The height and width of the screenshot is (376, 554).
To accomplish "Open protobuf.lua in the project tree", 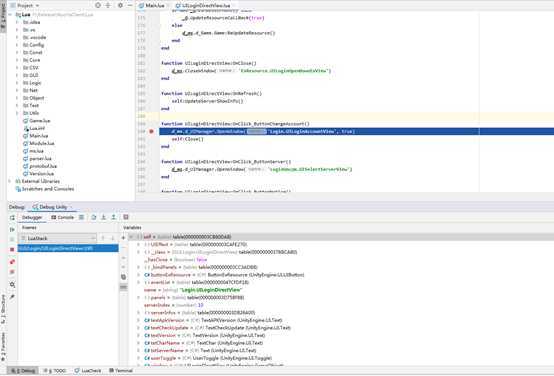I will click(40, 166).
